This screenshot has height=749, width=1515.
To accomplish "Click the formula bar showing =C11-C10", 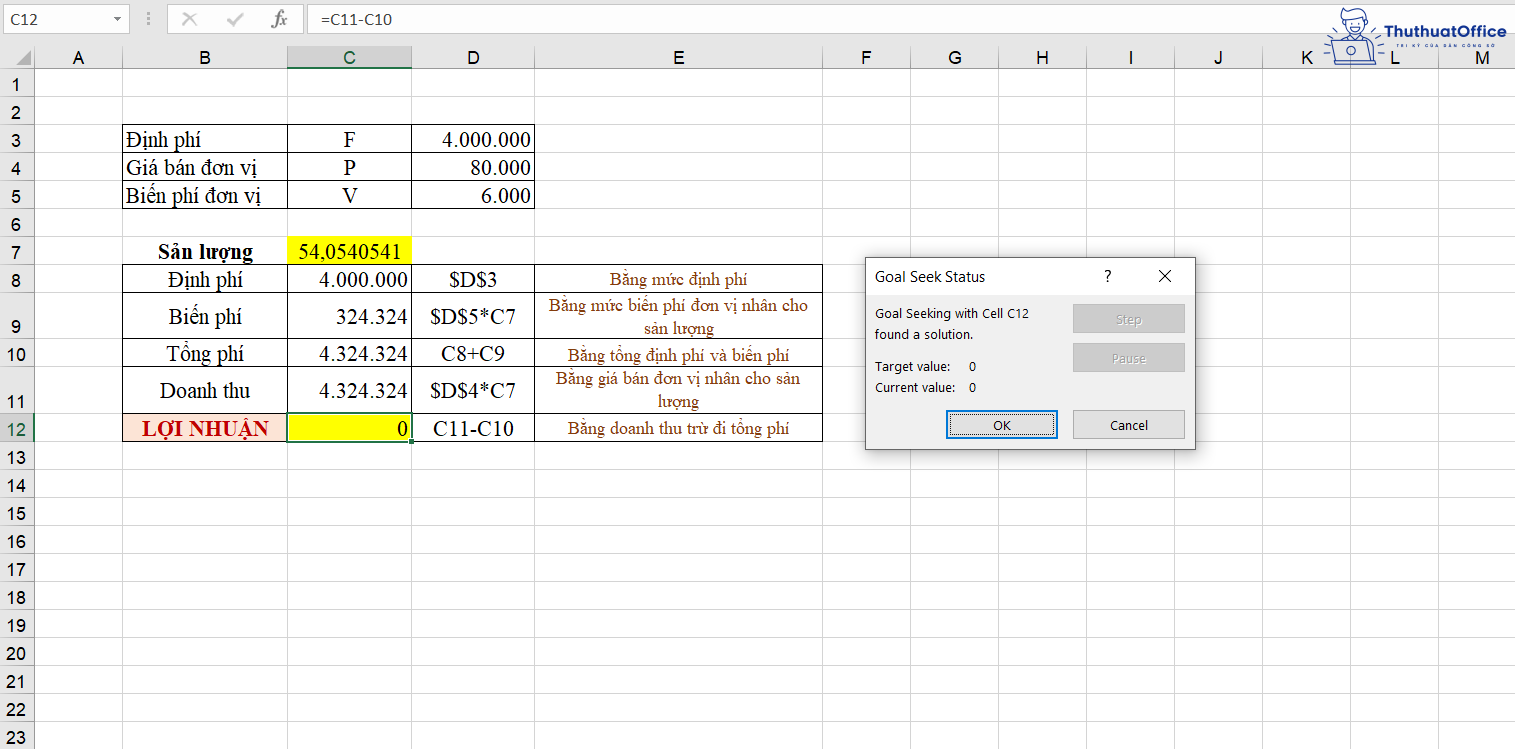I will tap(500, 19).
